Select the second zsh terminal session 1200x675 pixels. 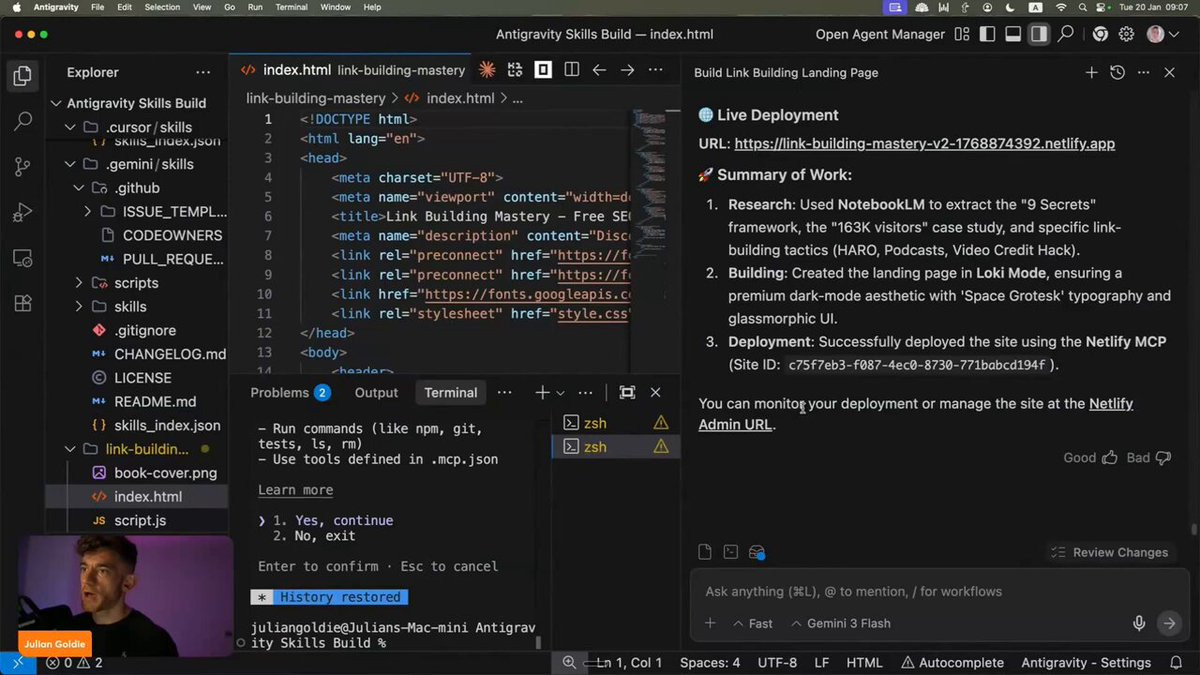615,447
